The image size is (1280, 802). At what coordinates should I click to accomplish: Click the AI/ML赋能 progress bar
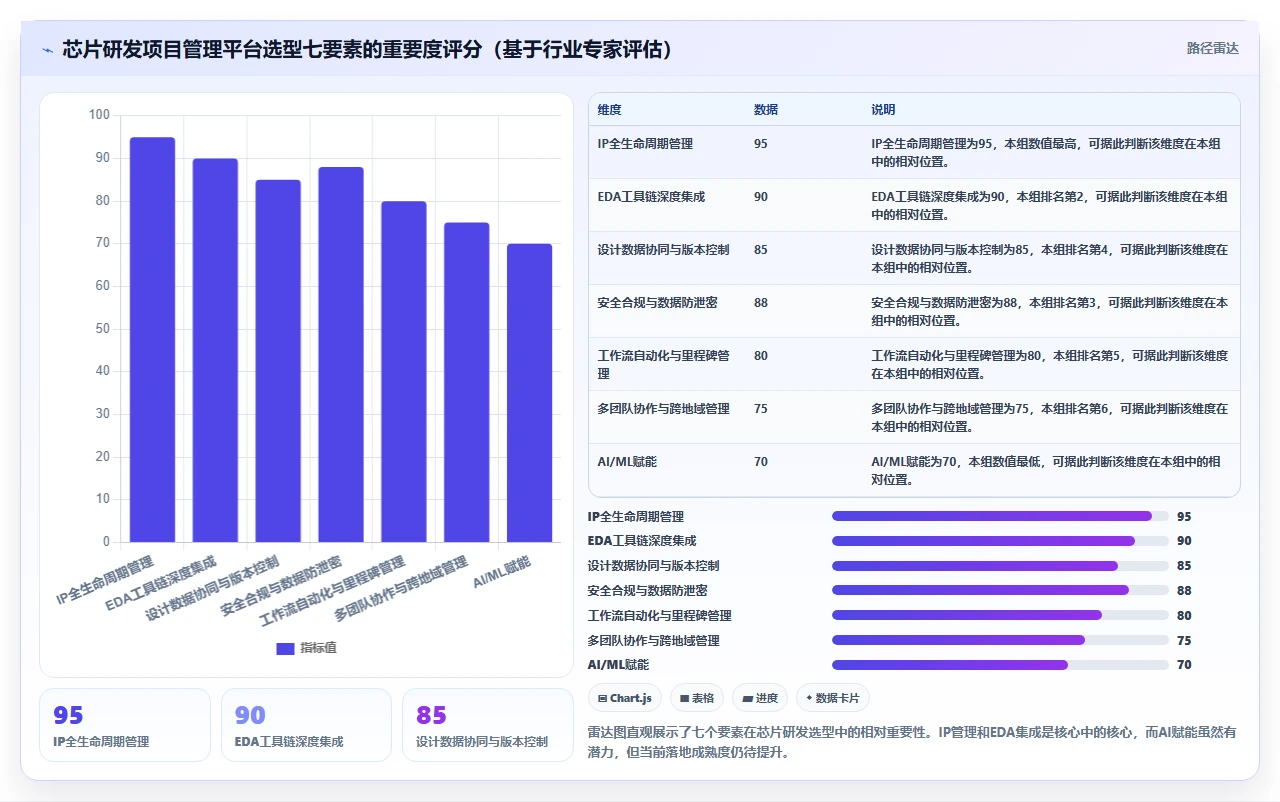pyautogui.click(x=1000, y=665)
